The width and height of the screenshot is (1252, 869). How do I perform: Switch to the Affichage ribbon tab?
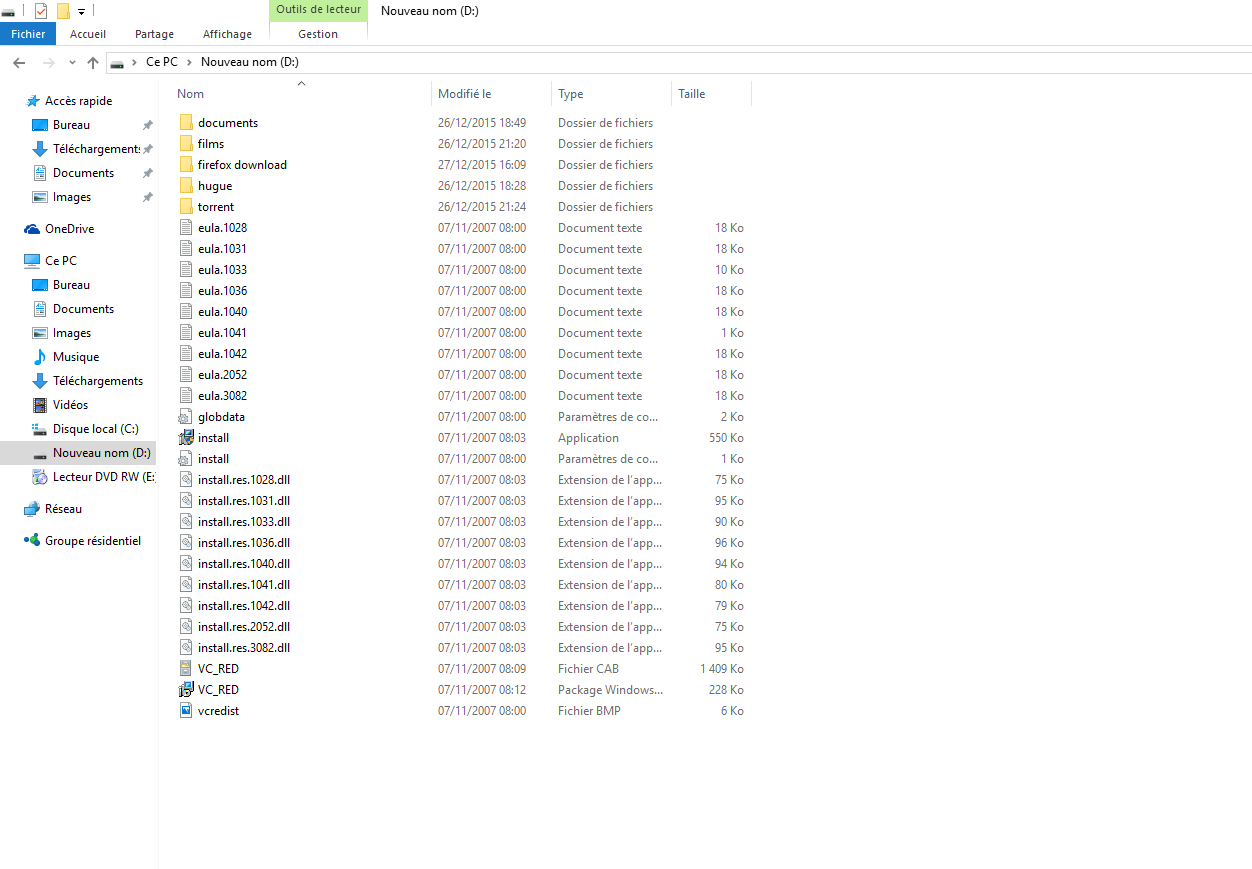227,34
